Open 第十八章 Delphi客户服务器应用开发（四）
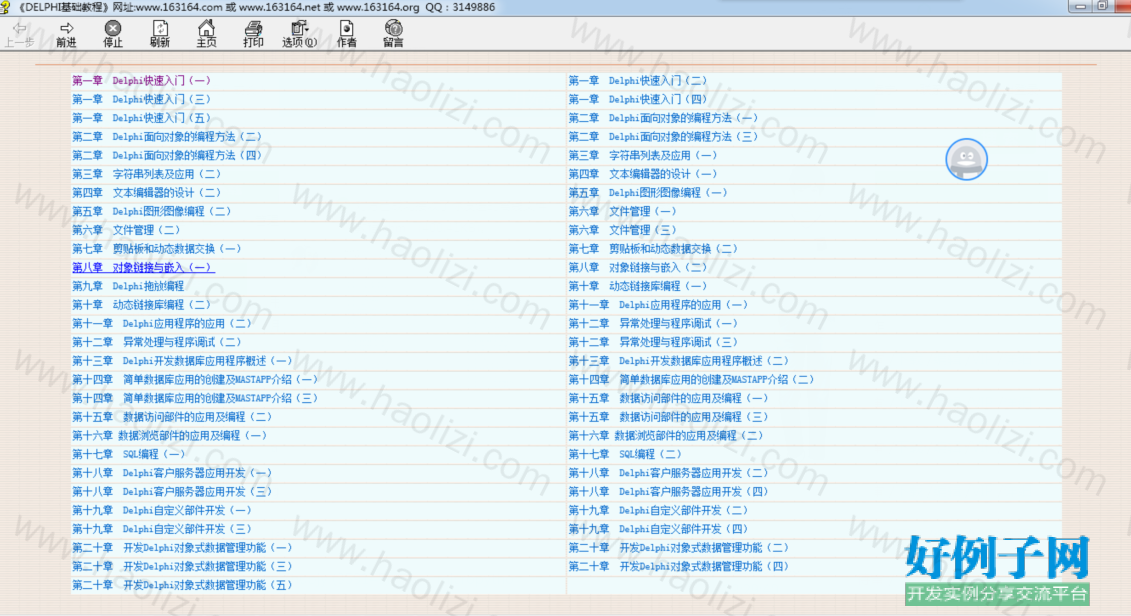 tap(668, 493)
